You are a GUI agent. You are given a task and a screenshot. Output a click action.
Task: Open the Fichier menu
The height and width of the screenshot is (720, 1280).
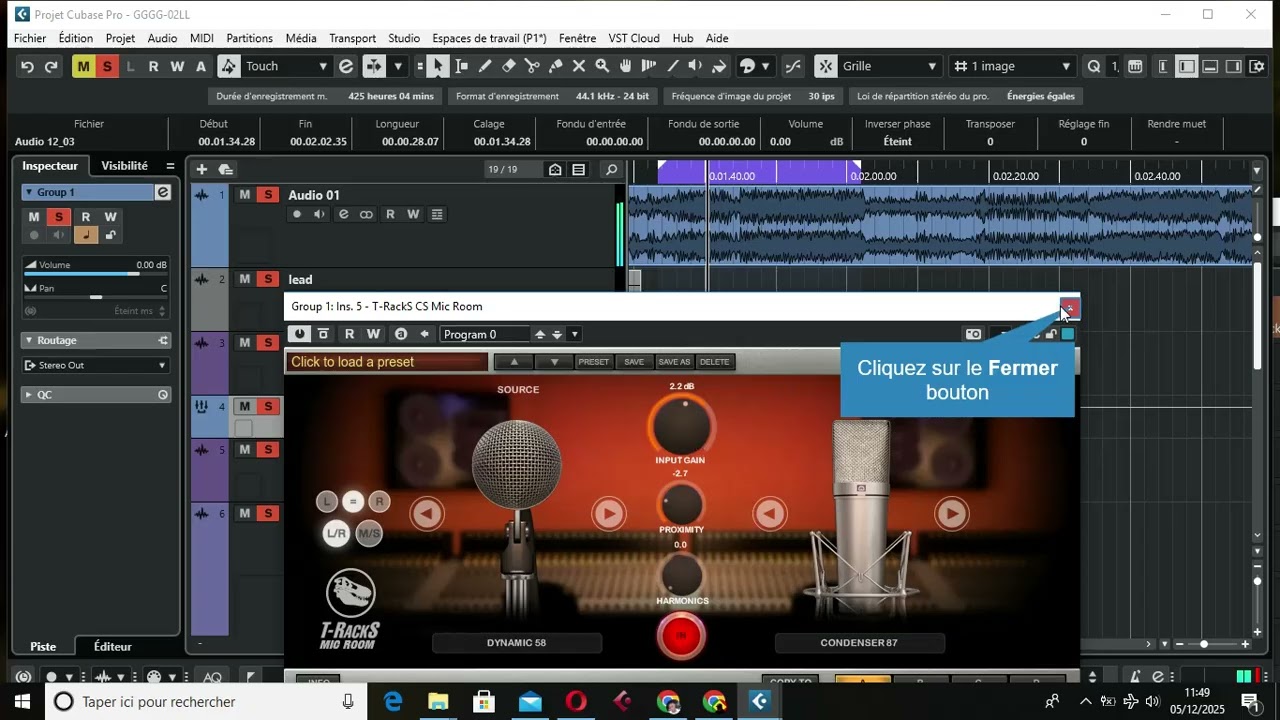pyautogui.click(x=30, y=38)
